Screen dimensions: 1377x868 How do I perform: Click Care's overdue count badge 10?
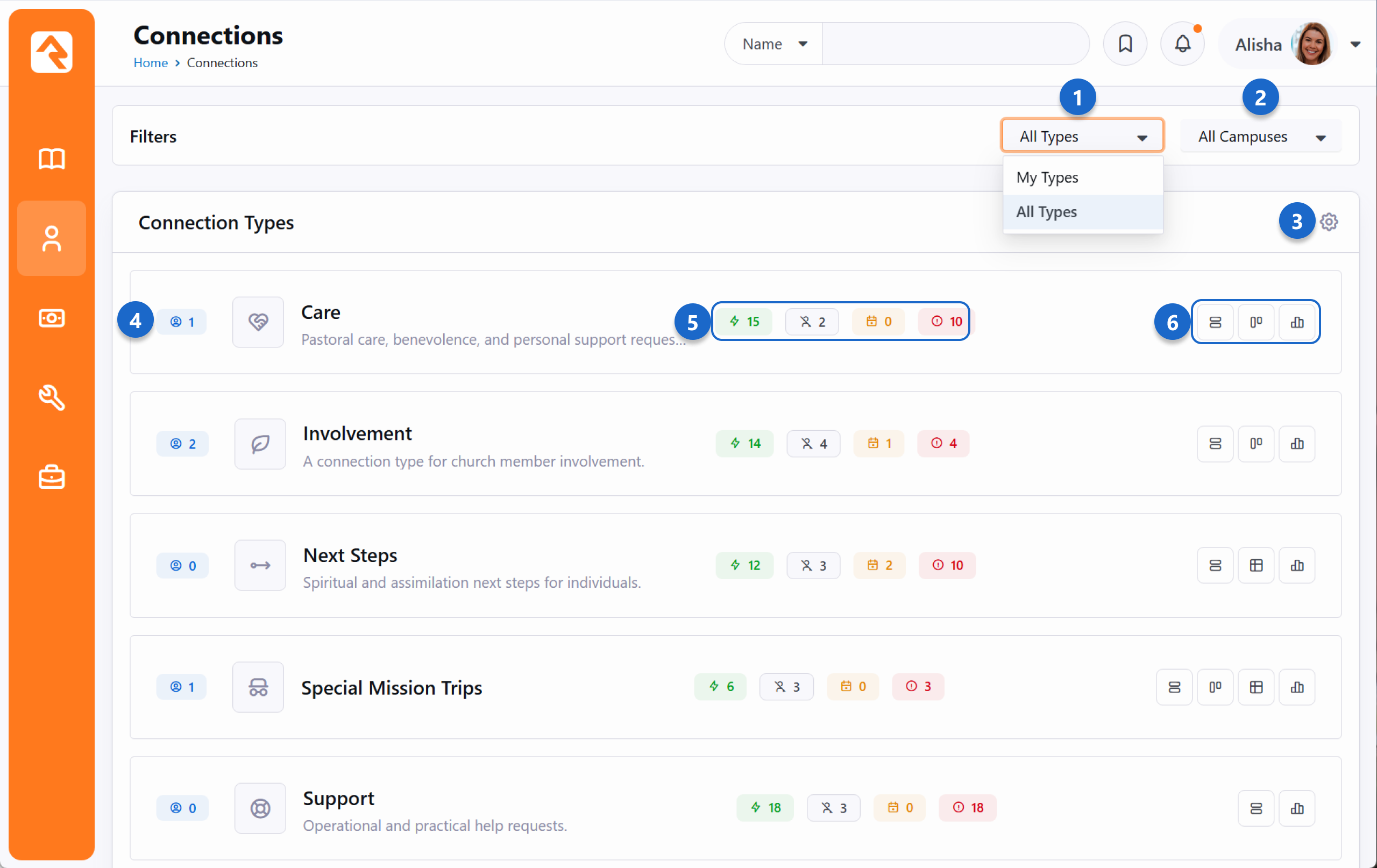click(946, 322)
